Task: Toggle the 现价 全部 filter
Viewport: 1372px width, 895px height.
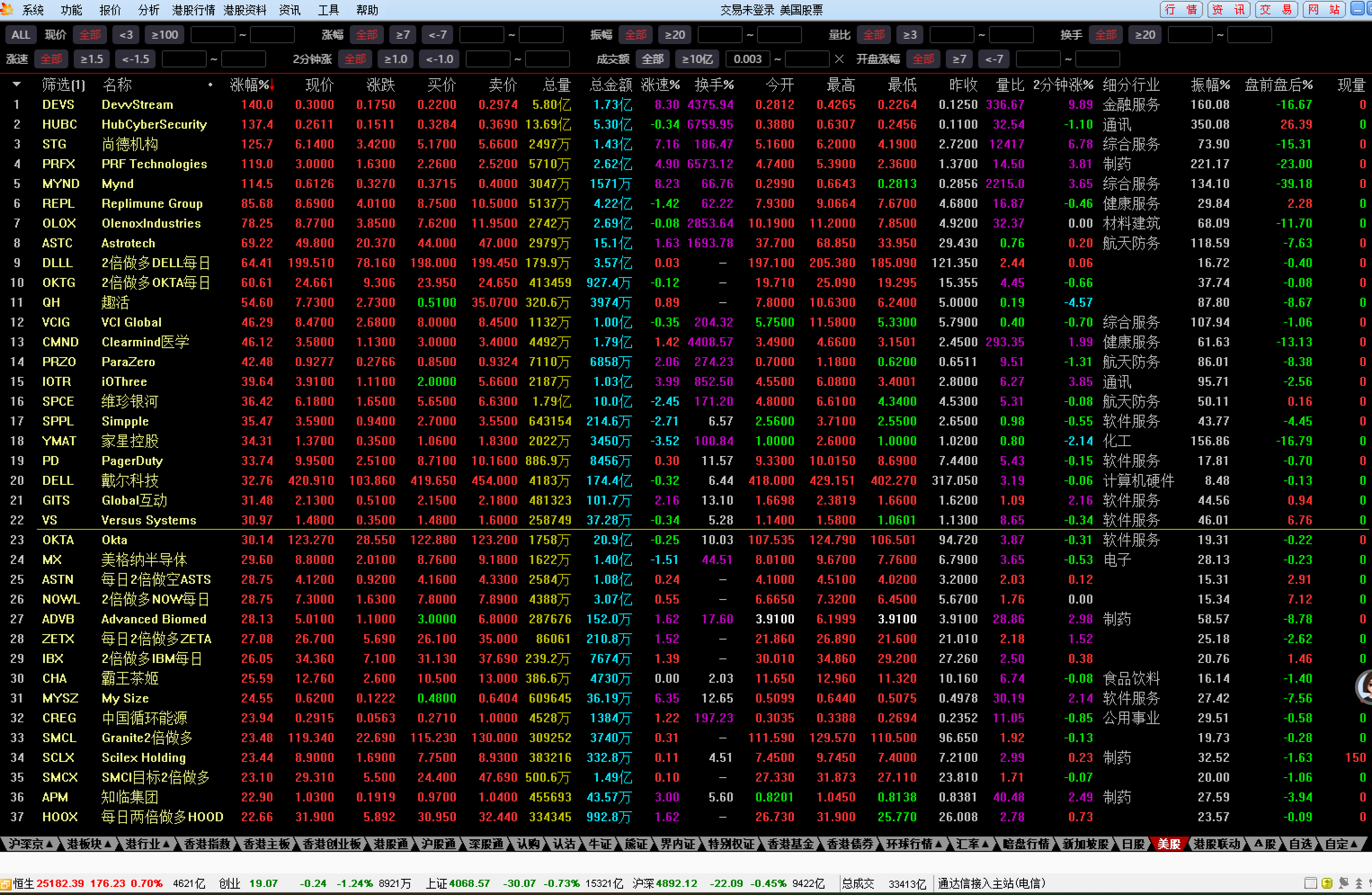Action: (x=90, y=35)
